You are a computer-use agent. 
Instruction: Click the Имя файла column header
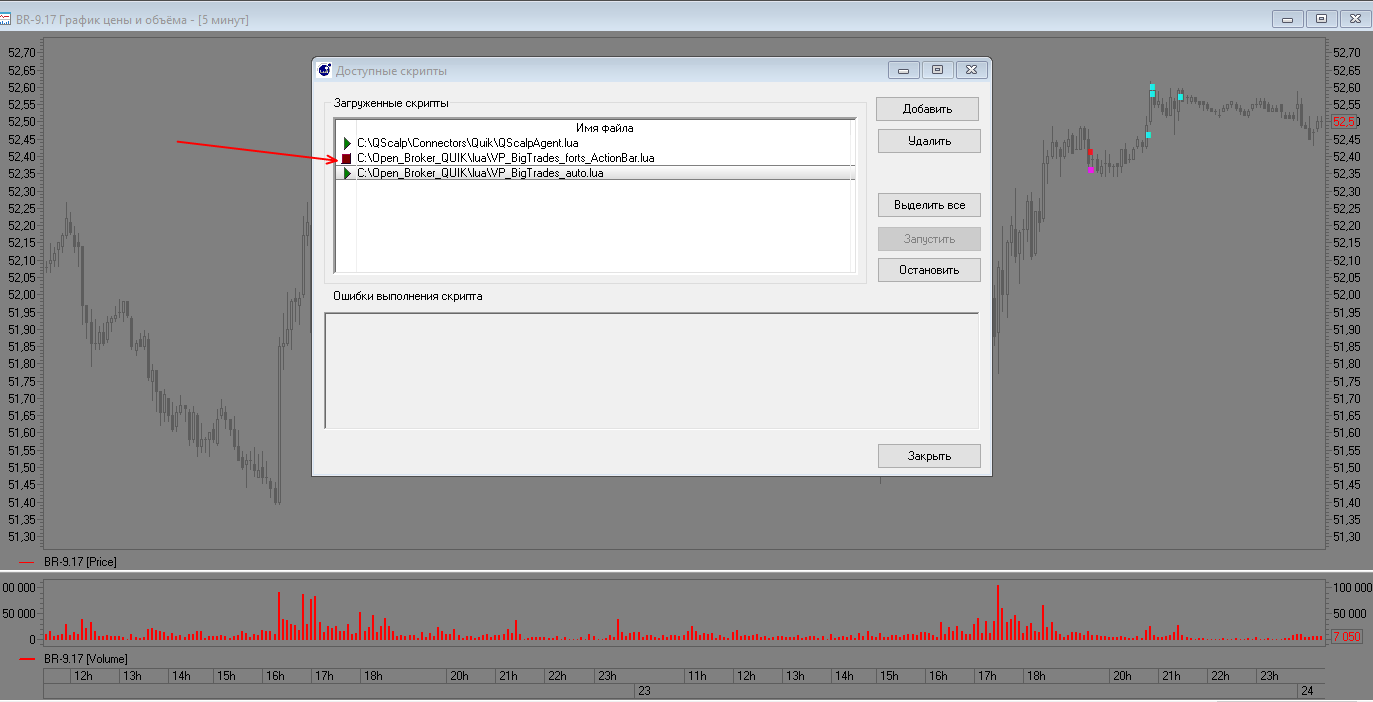click(x=604, y=128)
